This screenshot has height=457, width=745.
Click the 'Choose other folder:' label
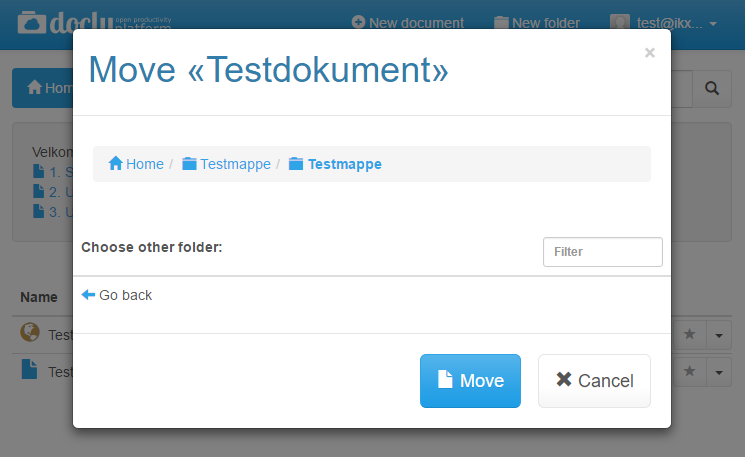(x=152, y=247)
